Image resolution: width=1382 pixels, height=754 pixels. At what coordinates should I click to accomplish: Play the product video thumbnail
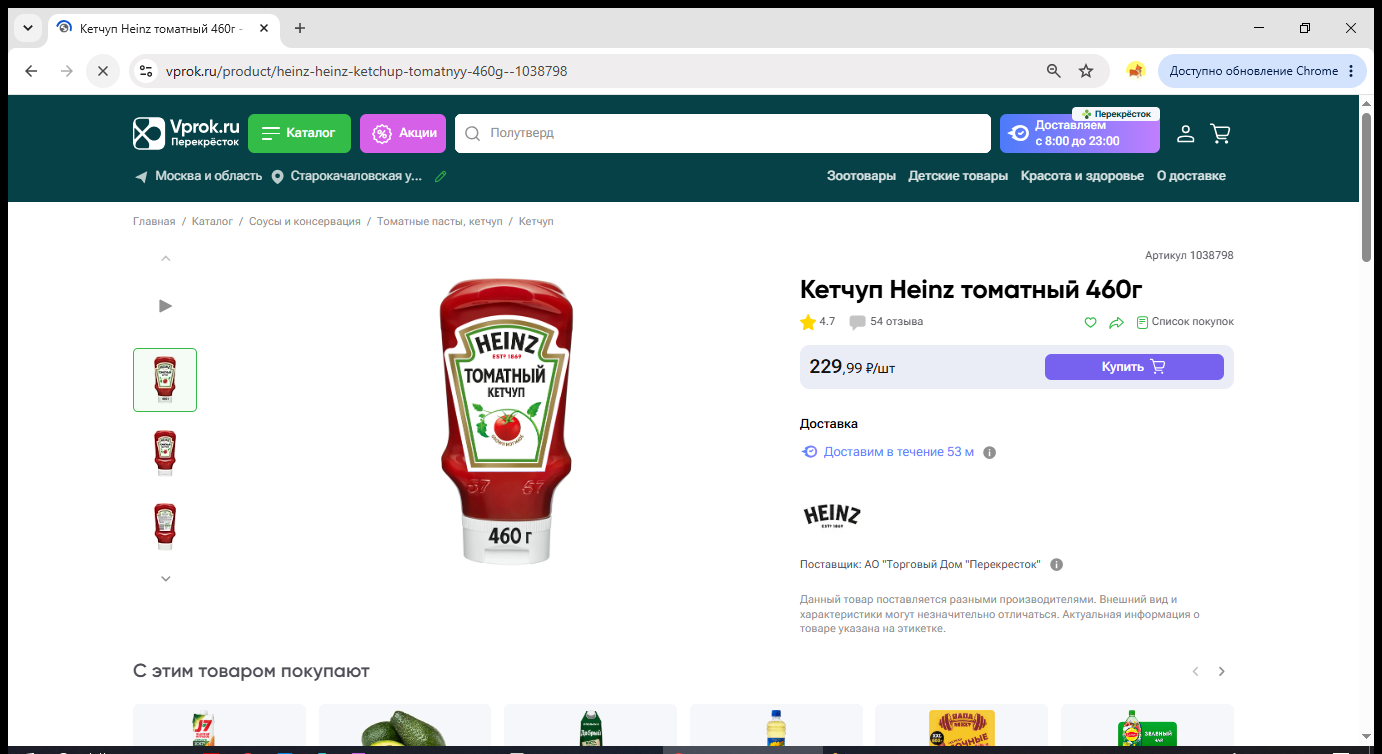(166, 305)
